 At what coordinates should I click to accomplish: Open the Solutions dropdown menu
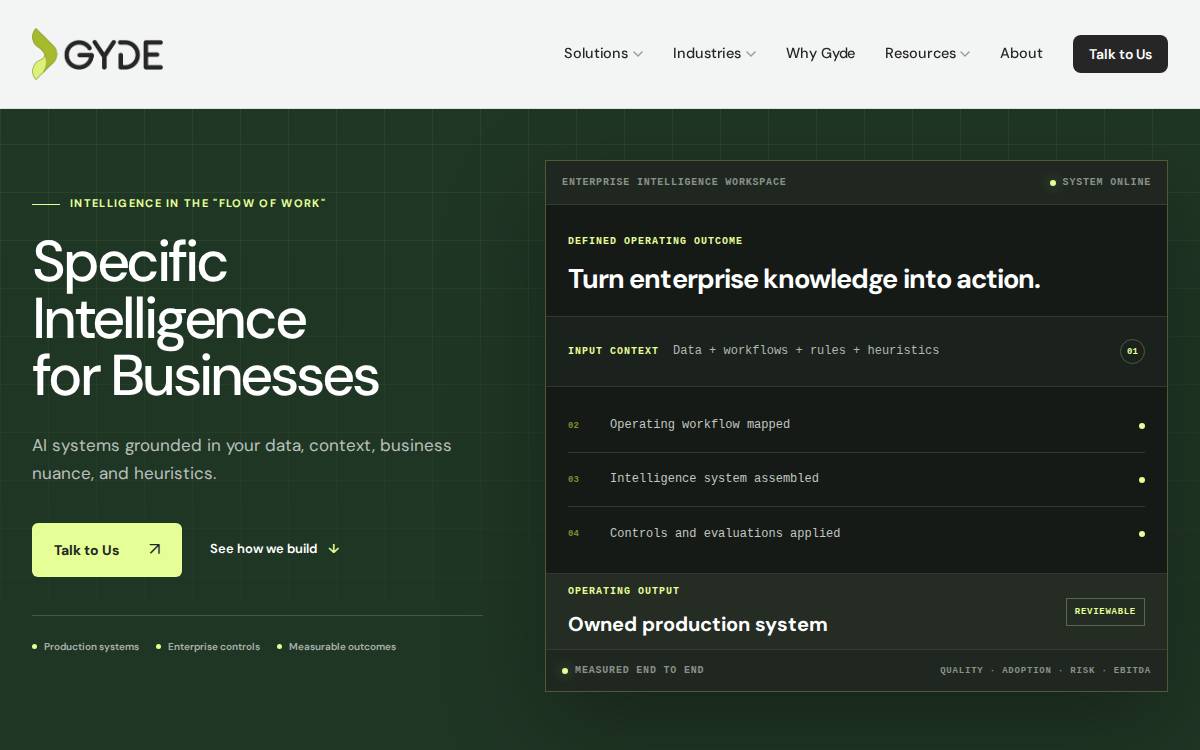click(x=603, y=54)
